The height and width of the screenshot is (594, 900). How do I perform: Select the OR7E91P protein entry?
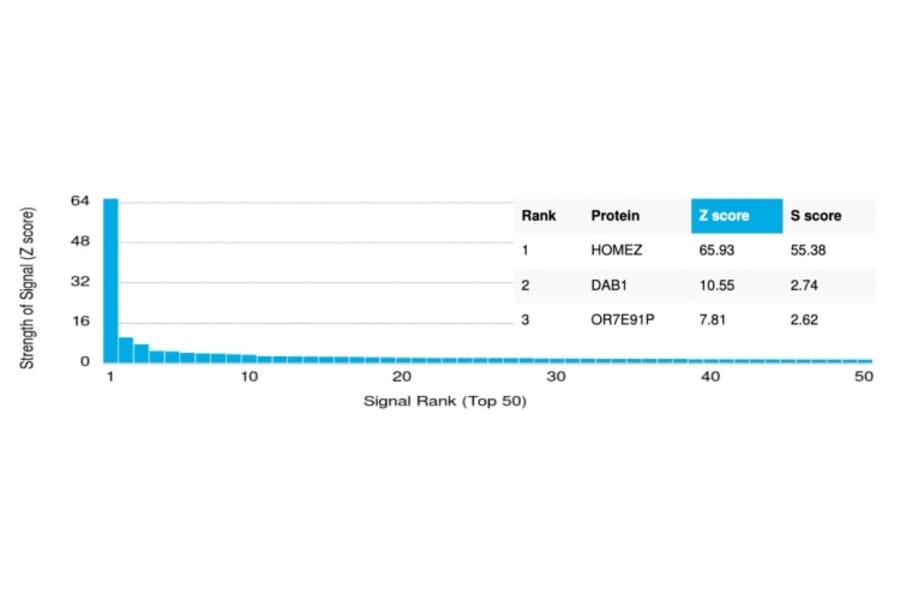click(x=621, y=320)
